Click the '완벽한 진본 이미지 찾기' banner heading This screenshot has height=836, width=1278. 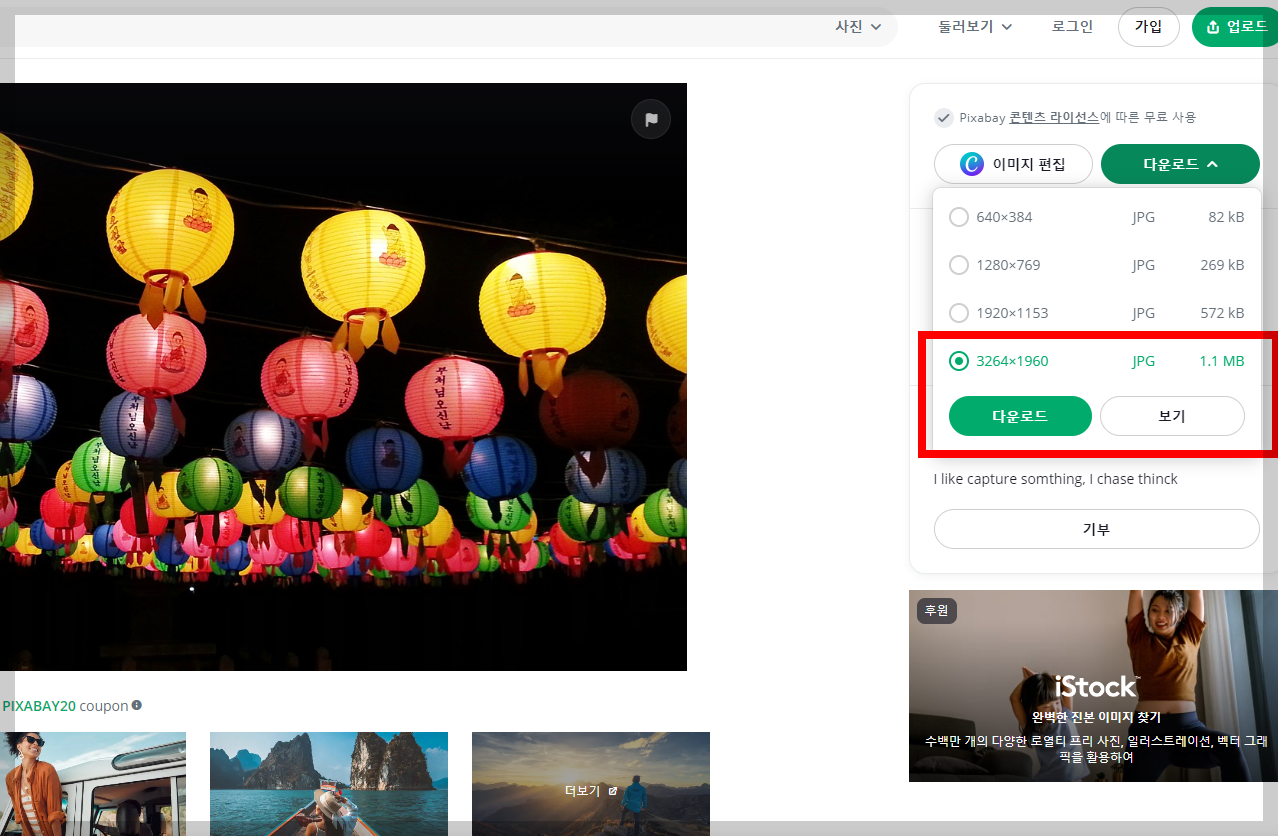tap(1097, 717)
